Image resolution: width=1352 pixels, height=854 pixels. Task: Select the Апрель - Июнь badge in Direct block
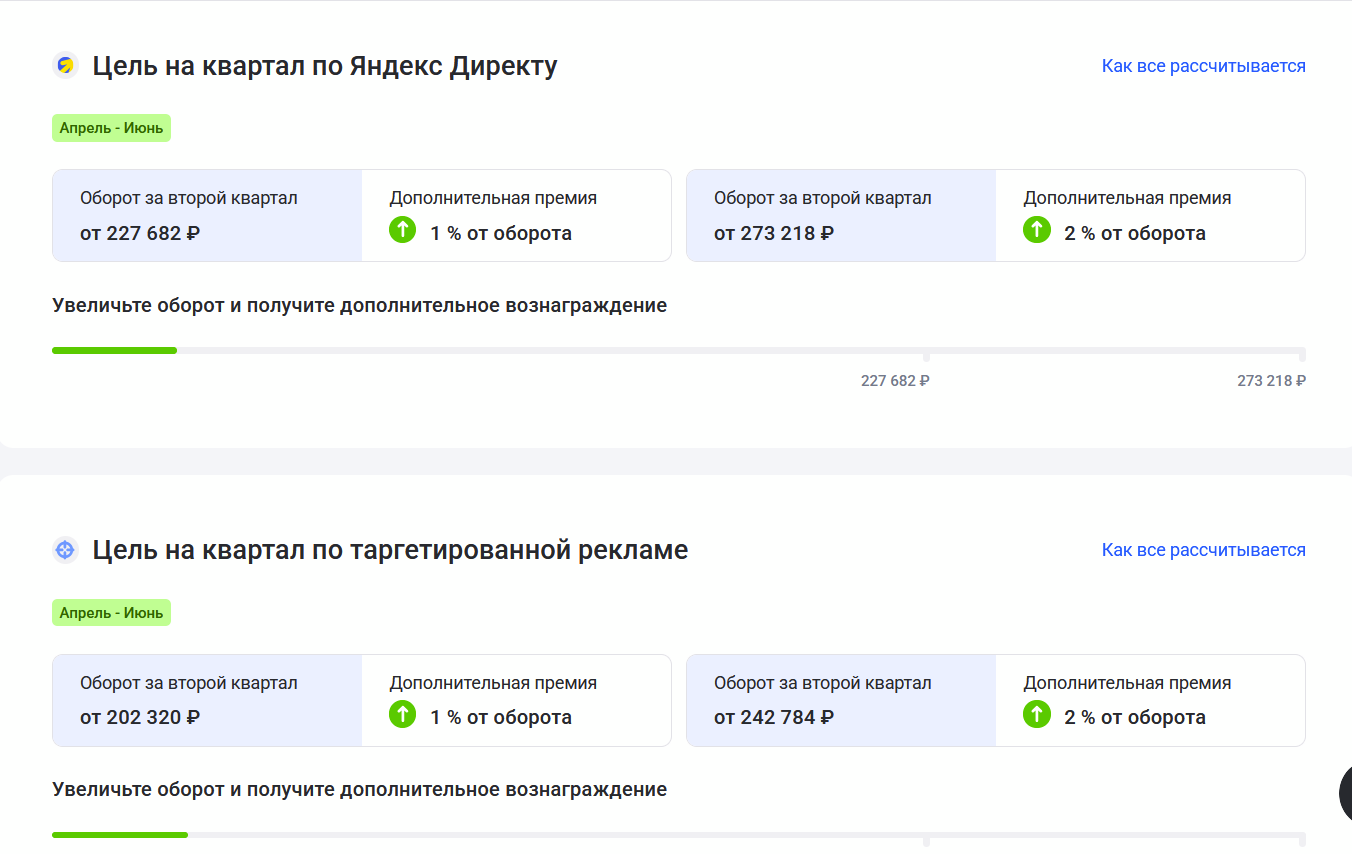coord(111,128)
